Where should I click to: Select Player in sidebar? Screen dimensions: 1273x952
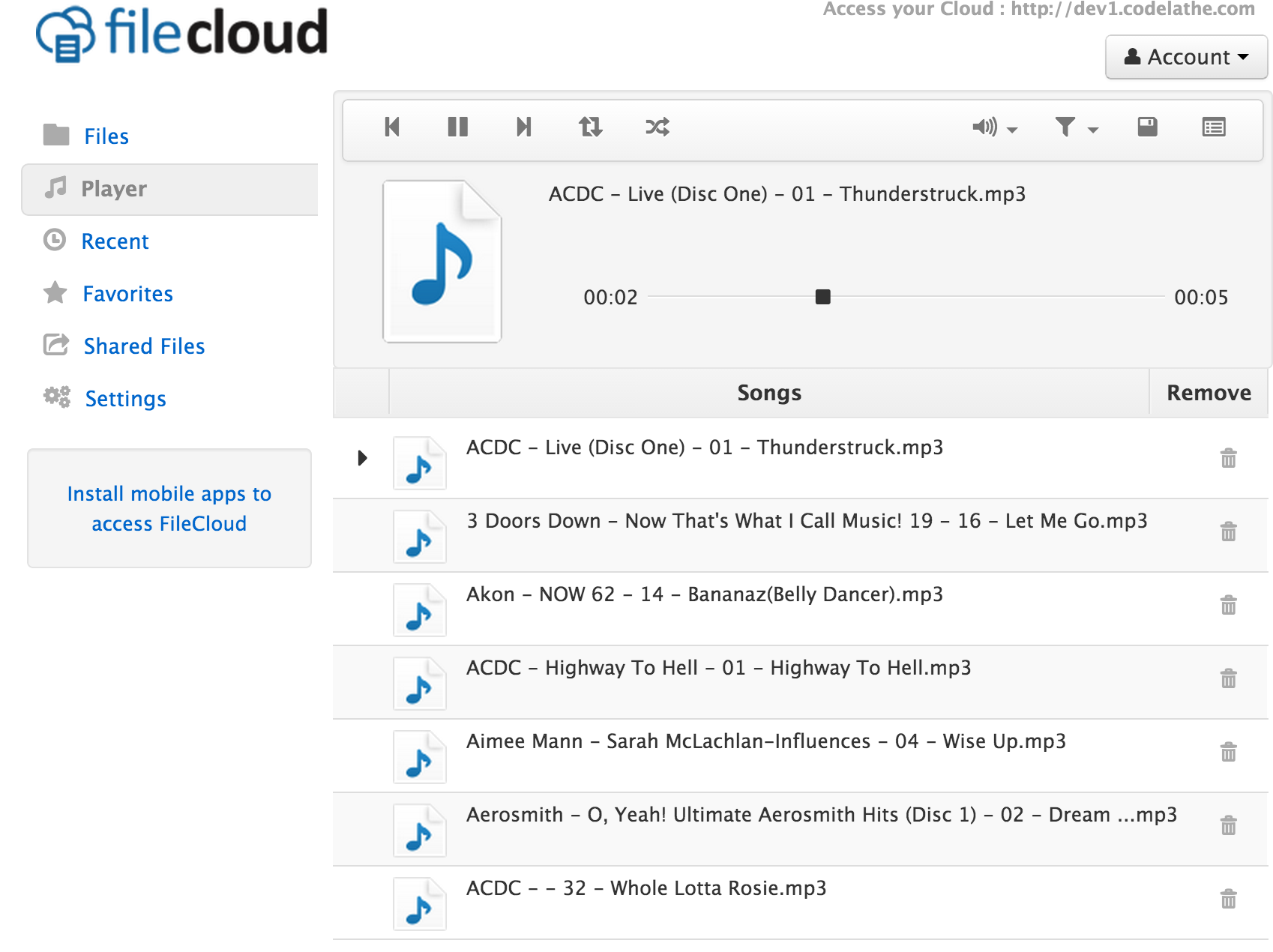click(169, 189)
